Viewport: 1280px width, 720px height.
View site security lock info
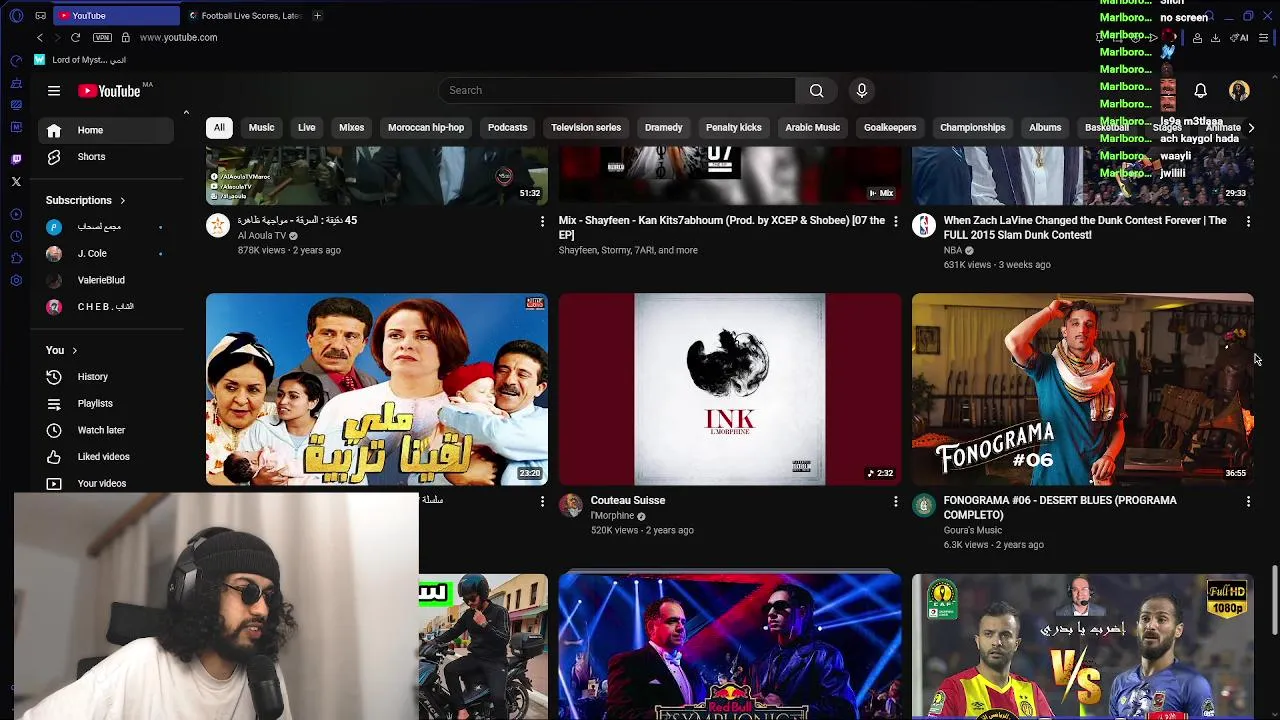click(125, 37)
